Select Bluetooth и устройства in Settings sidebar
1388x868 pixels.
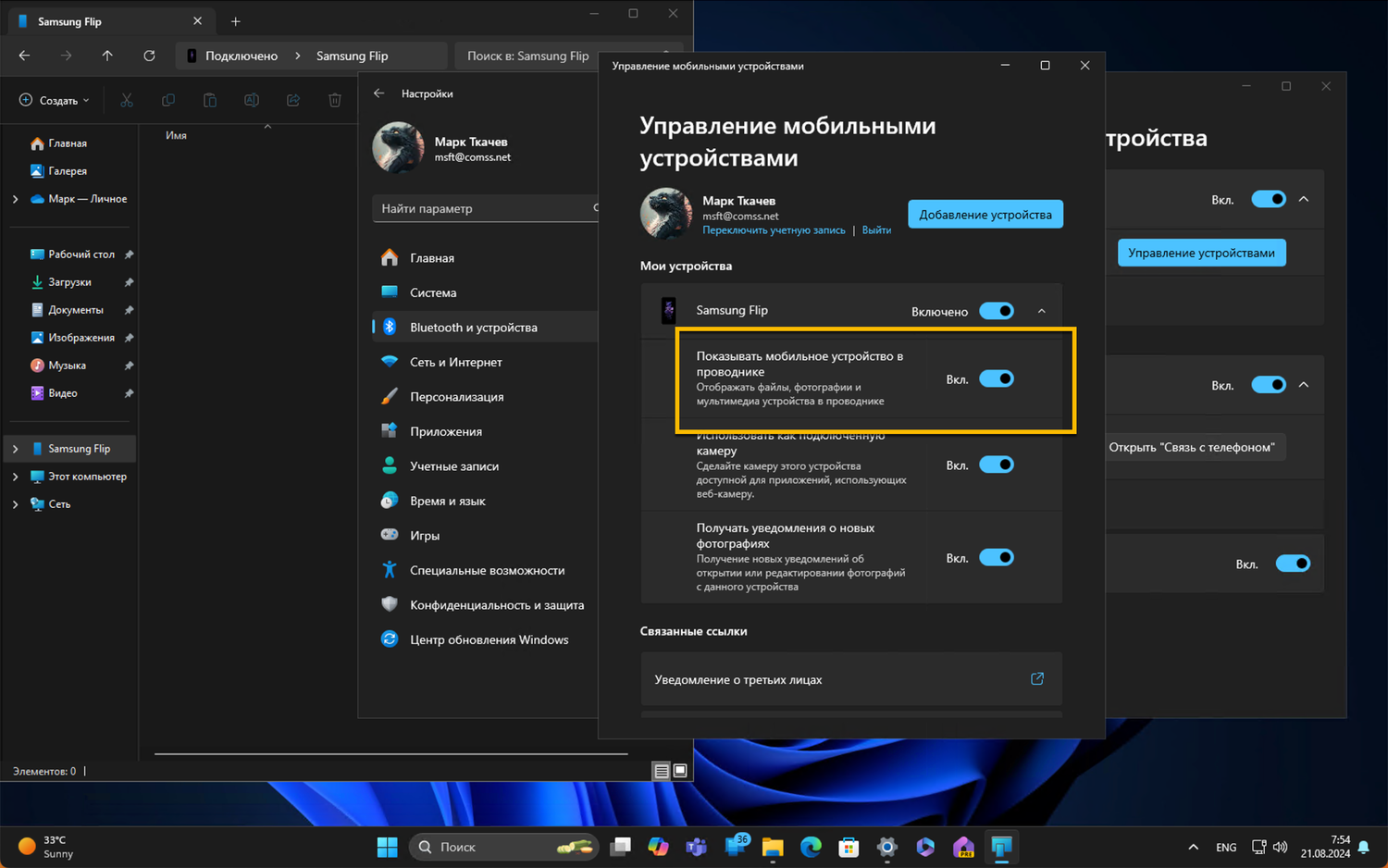tap(473, 328)
